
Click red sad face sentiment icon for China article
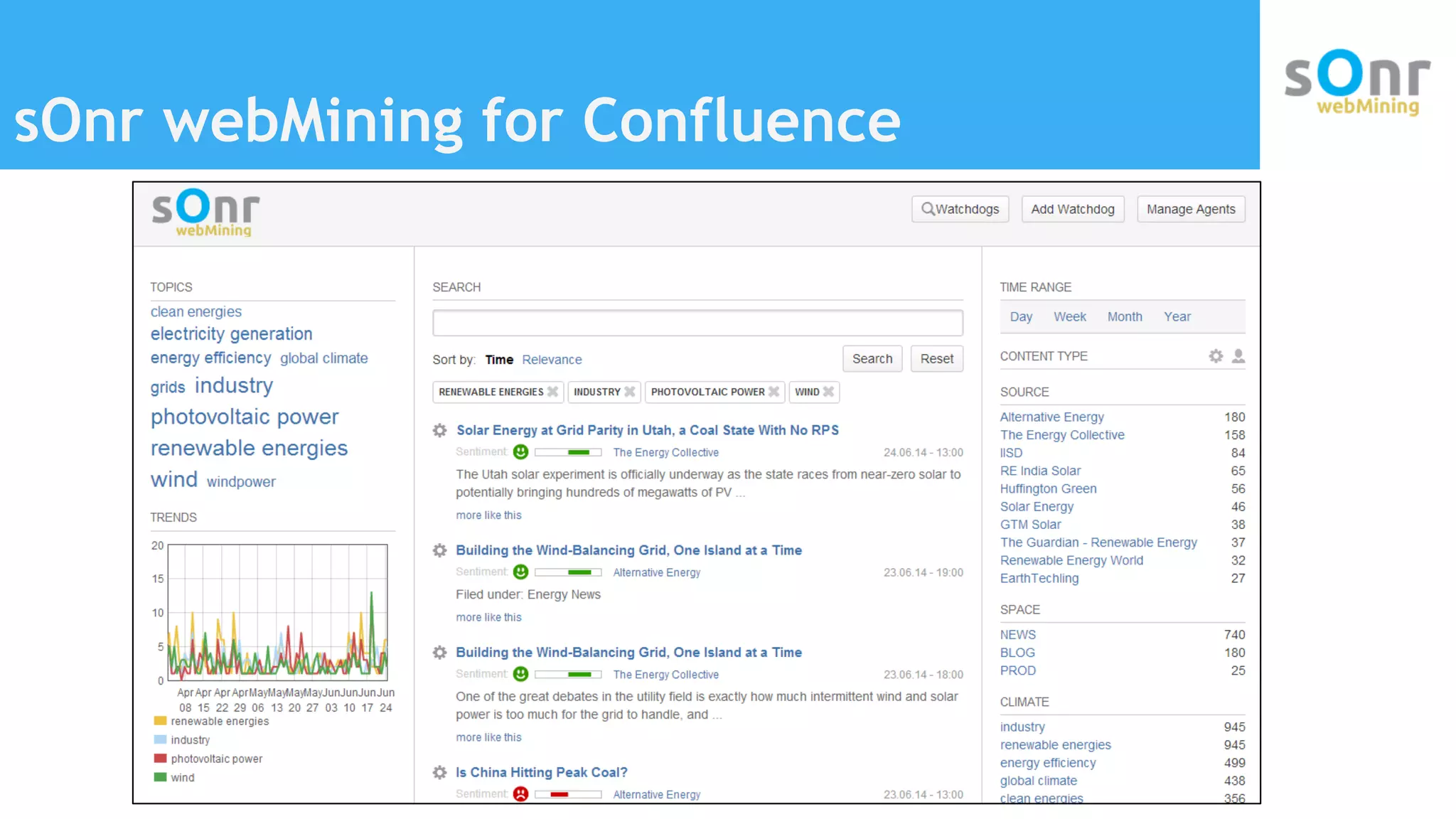click(521, 794)
